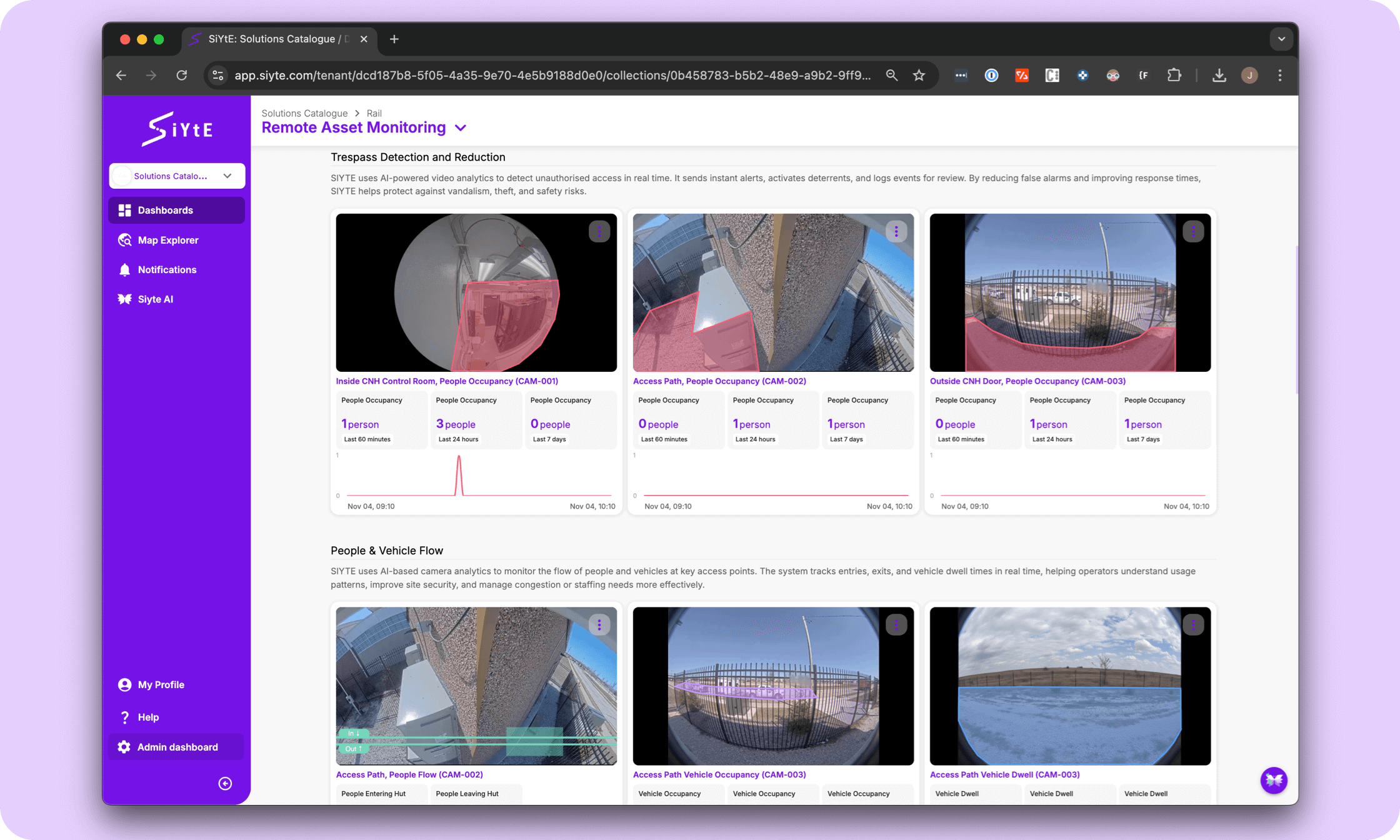Open My Profile in the sidebar
The image size is (1400, 840).
point(161,684)
